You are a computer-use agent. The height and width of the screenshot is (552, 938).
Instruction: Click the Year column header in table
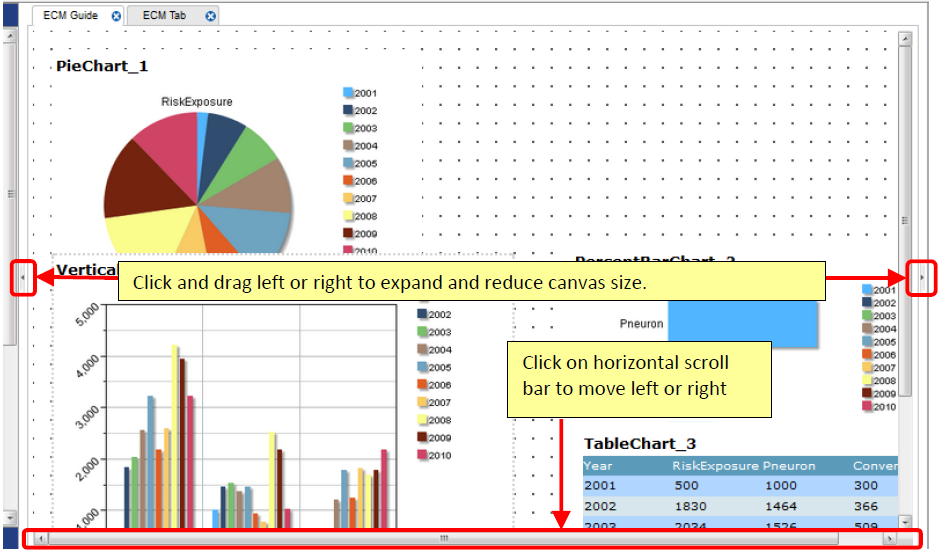coord(598,466)
